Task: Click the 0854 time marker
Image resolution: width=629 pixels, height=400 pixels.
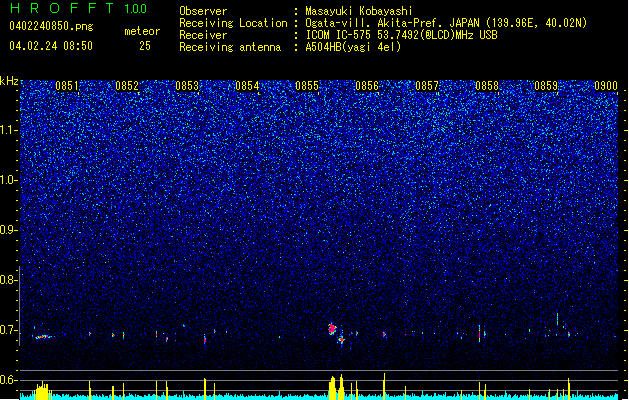Action: [247, 86]
